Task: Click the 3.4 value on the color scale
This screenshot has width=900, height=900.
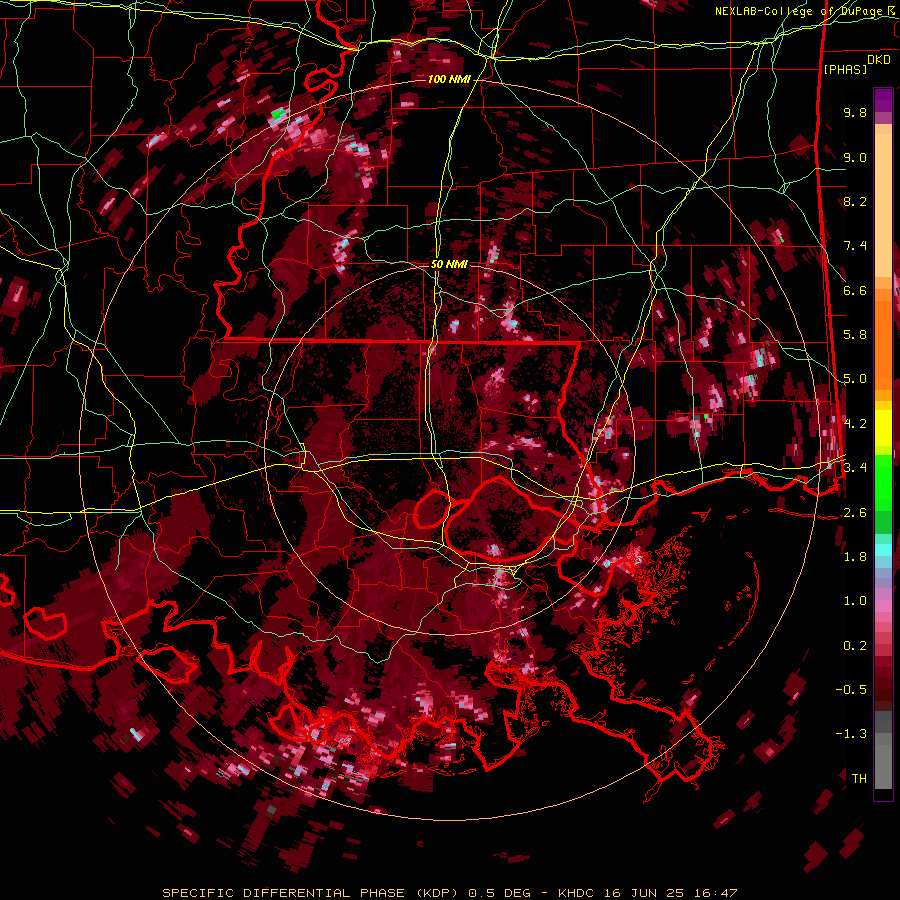Action: (855, 468)
